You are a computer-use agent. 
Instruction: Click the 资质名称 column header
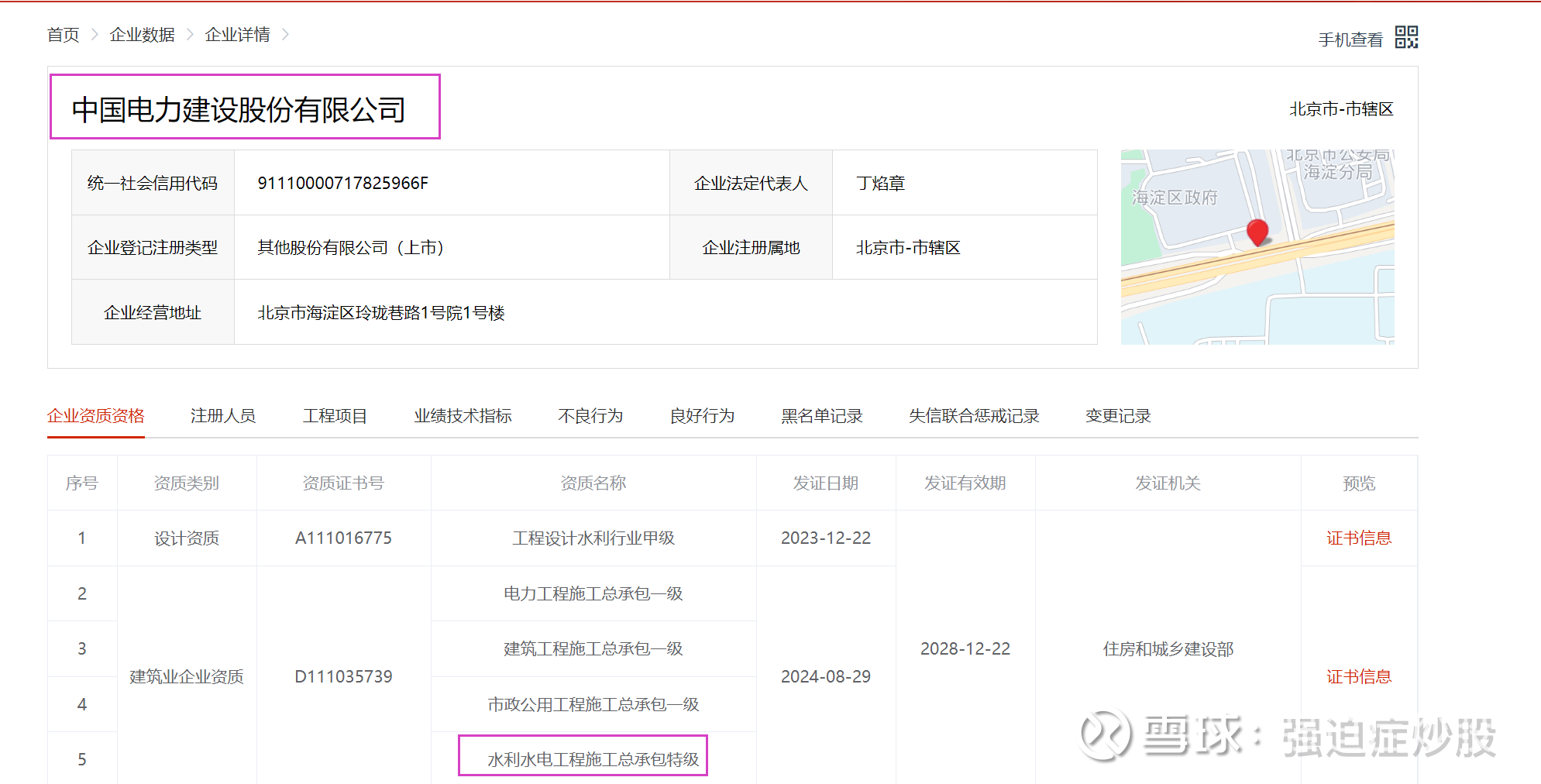click(x=593, y=483)
